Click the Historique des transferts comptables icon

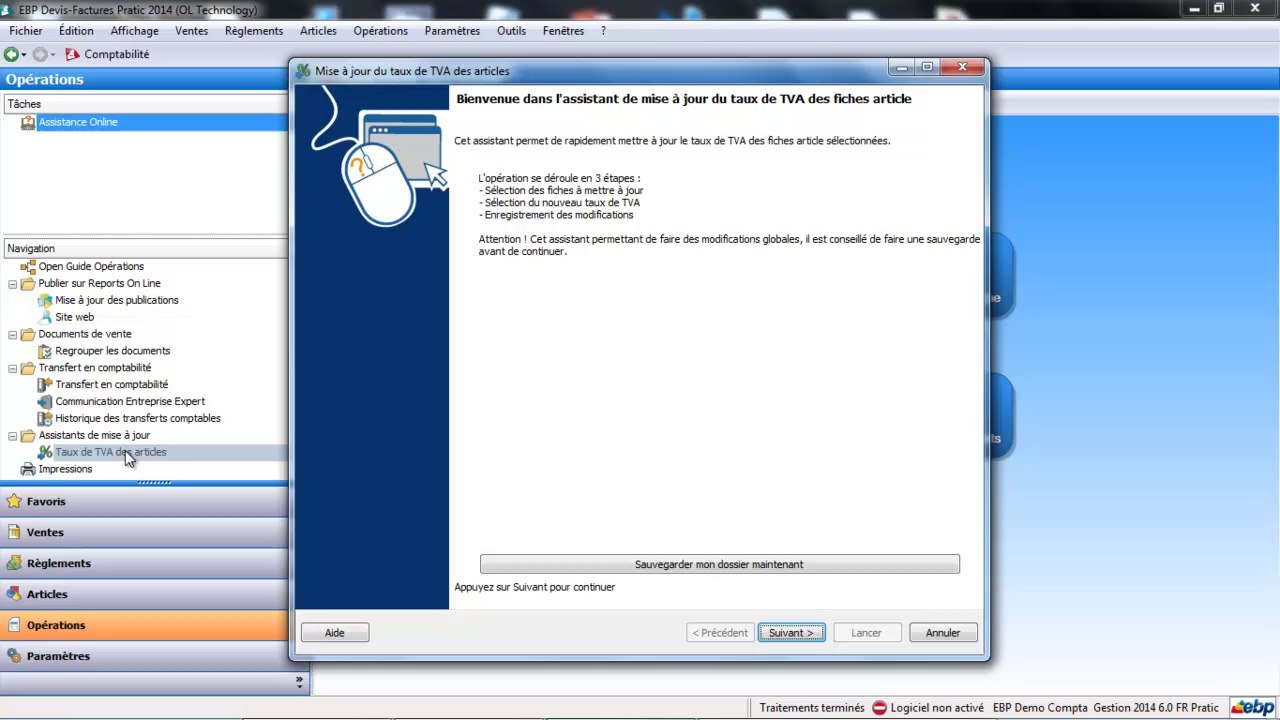45,418
